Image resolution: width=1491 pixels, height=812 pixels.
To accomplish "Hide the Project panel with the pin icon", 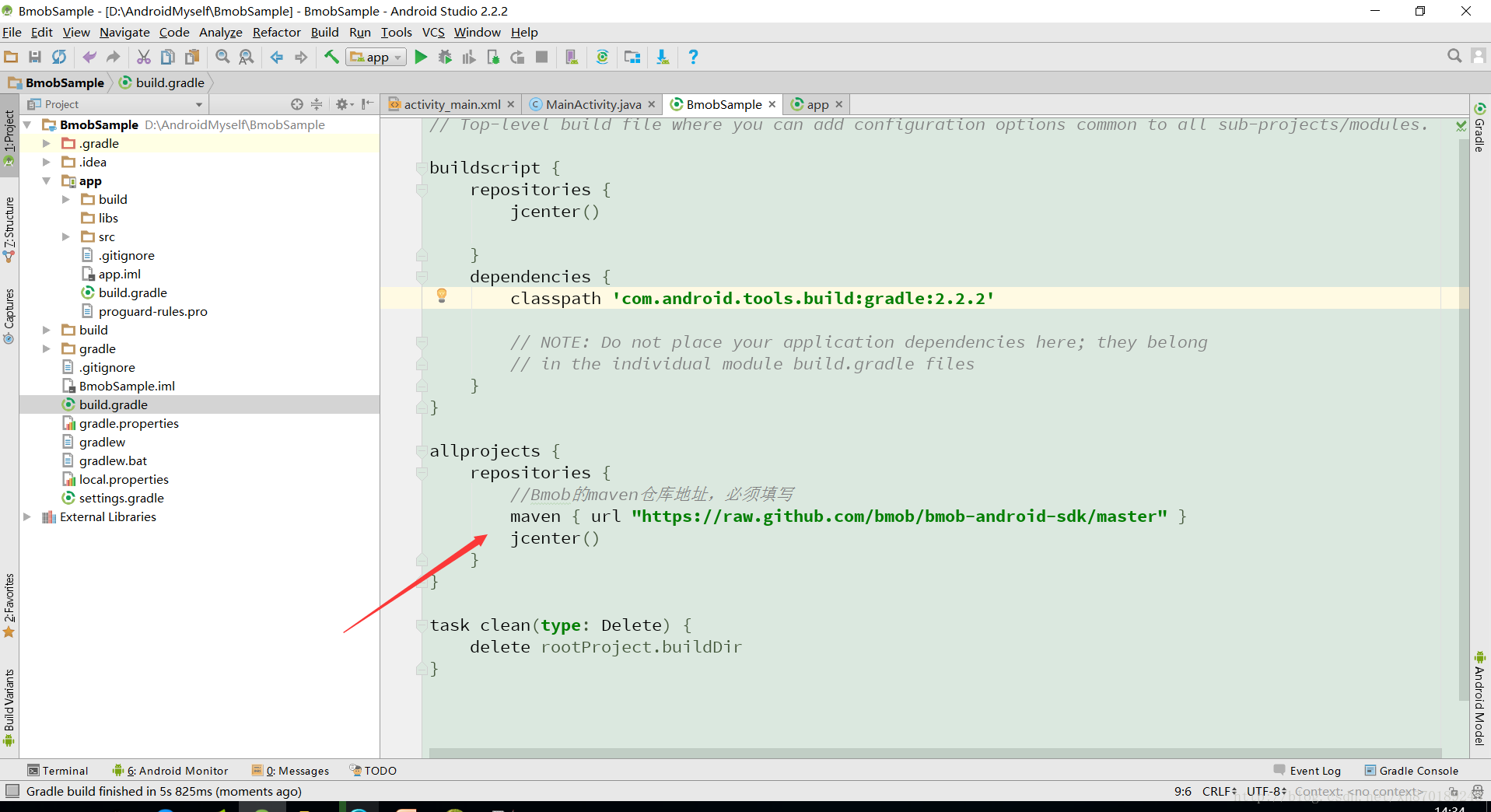I will (x=368, y=104).
